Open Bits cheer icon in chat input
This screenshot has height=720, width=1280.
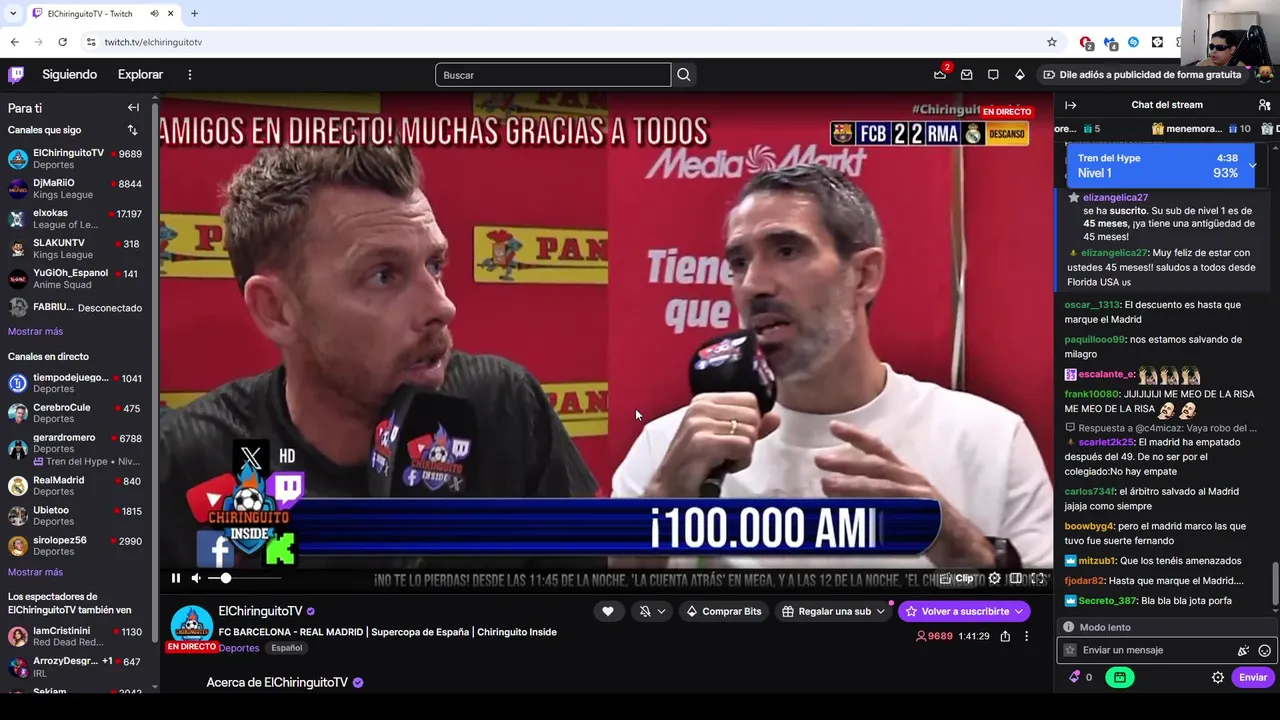click(x=1243, y=650)
